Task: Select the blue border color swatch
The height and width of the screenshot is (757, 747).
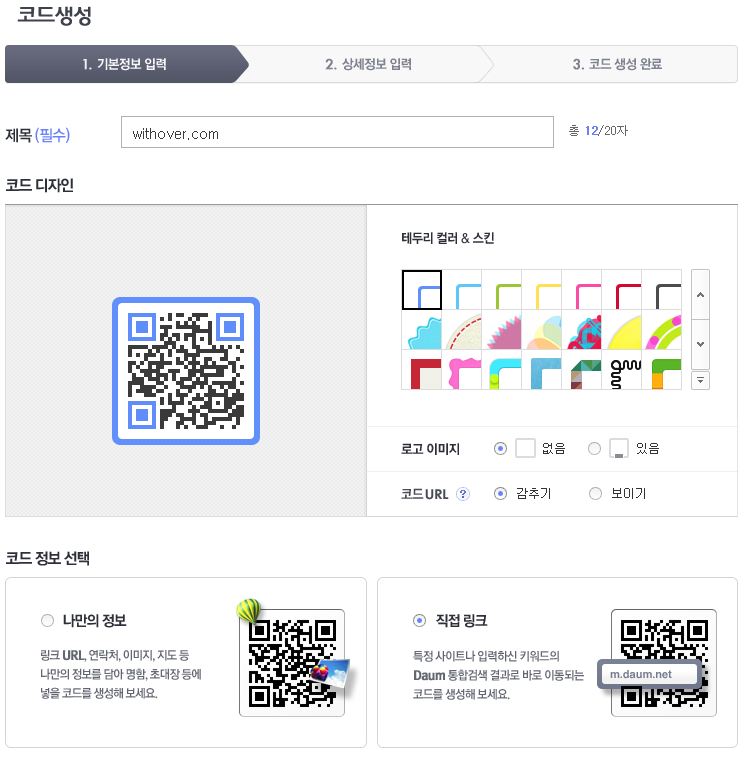Action: (422, 290)
